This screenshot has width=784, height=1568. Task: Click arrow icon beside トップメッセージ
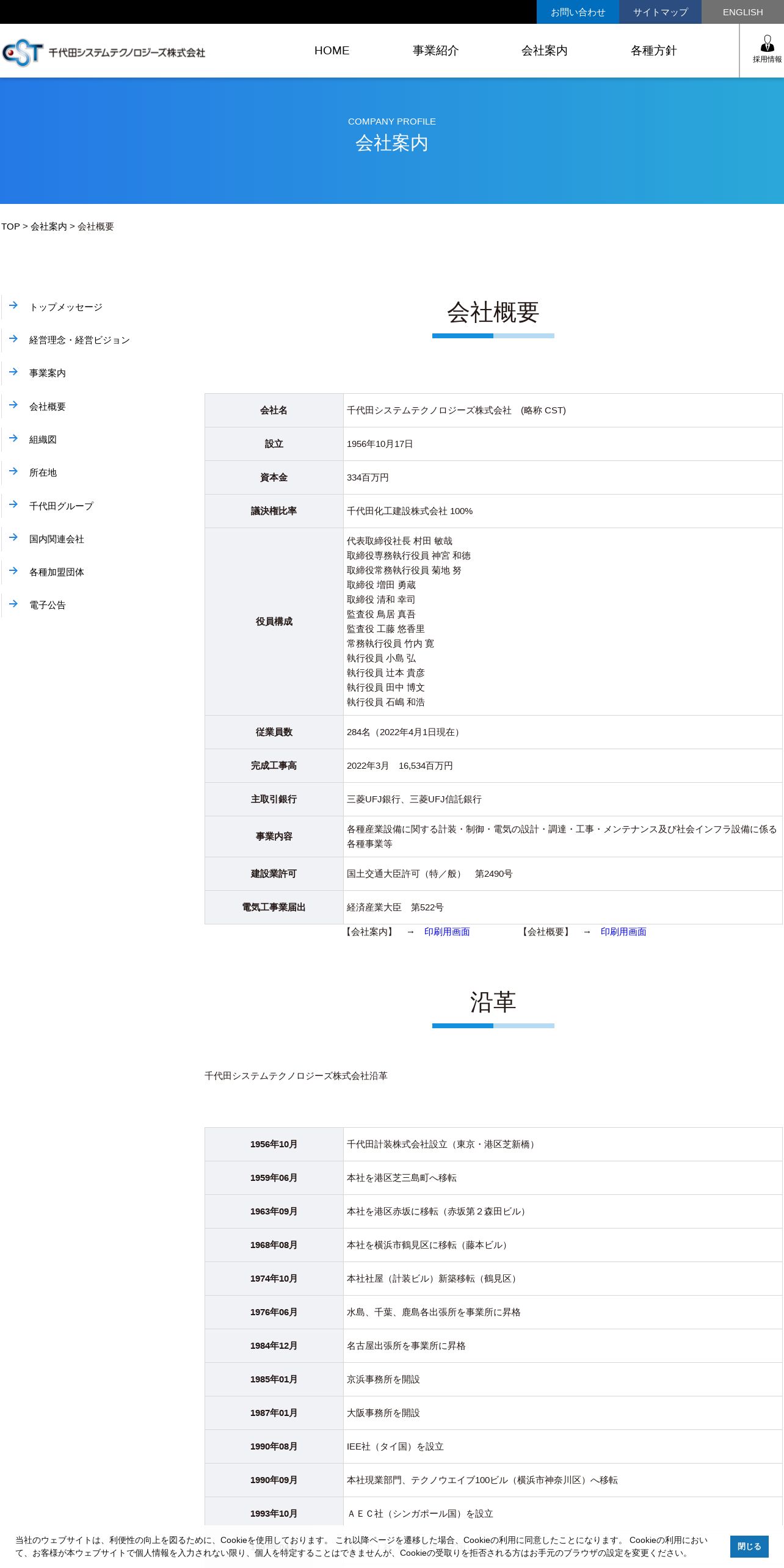(13, 305)
